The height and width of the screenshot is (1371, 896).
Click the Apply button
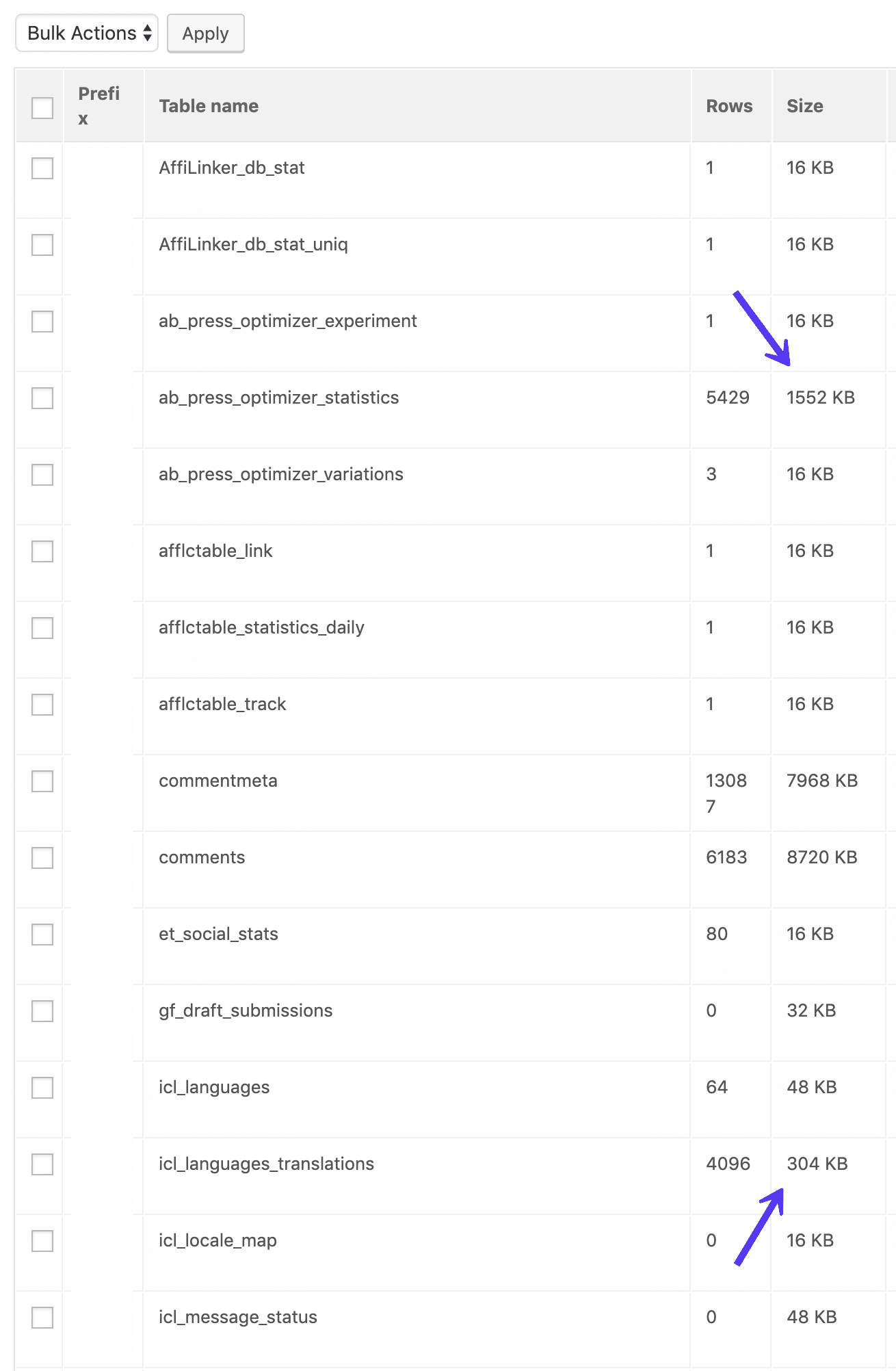click(x=205, y=33)
